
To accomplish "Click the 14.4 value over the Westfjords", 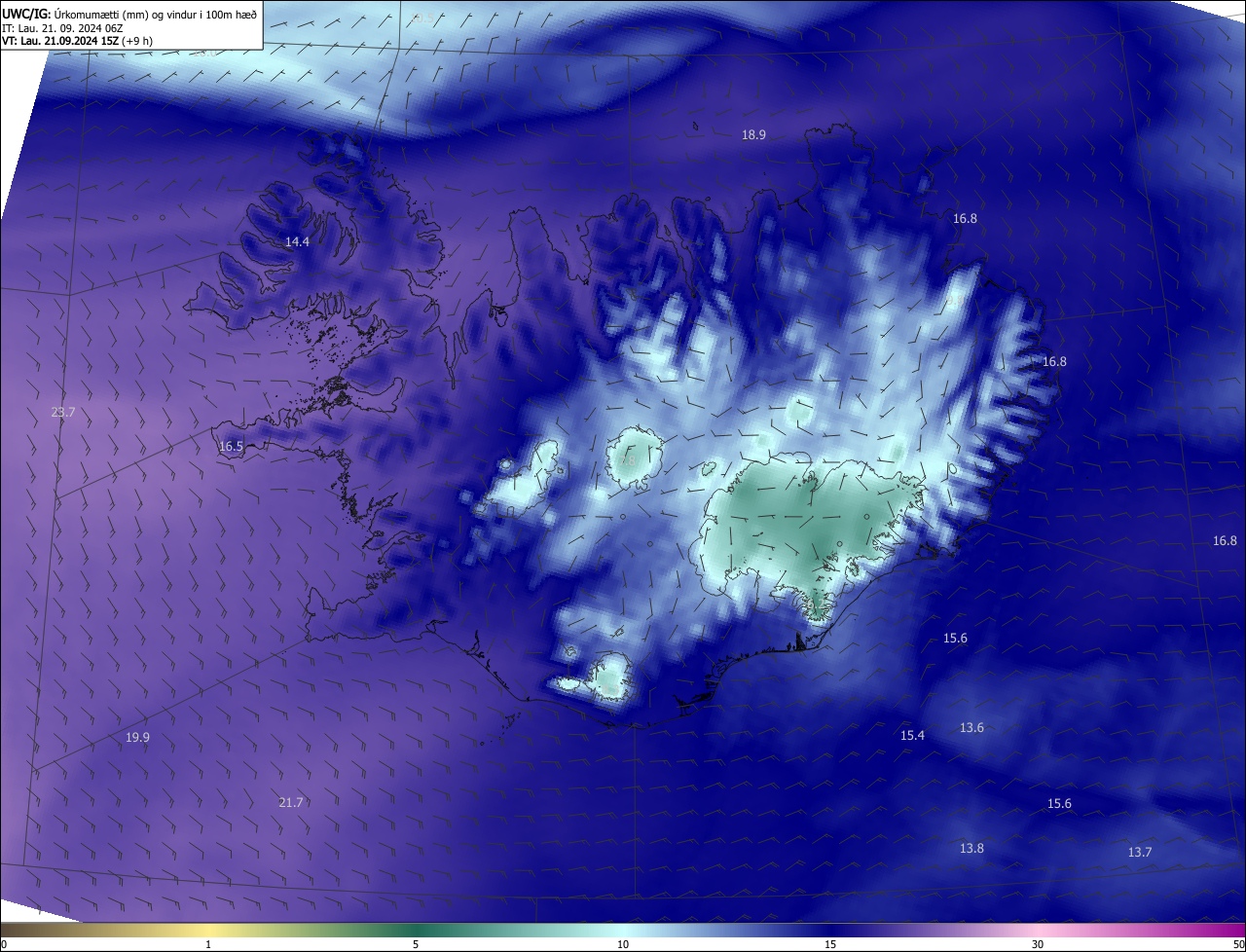I will [x=297, y=241].
